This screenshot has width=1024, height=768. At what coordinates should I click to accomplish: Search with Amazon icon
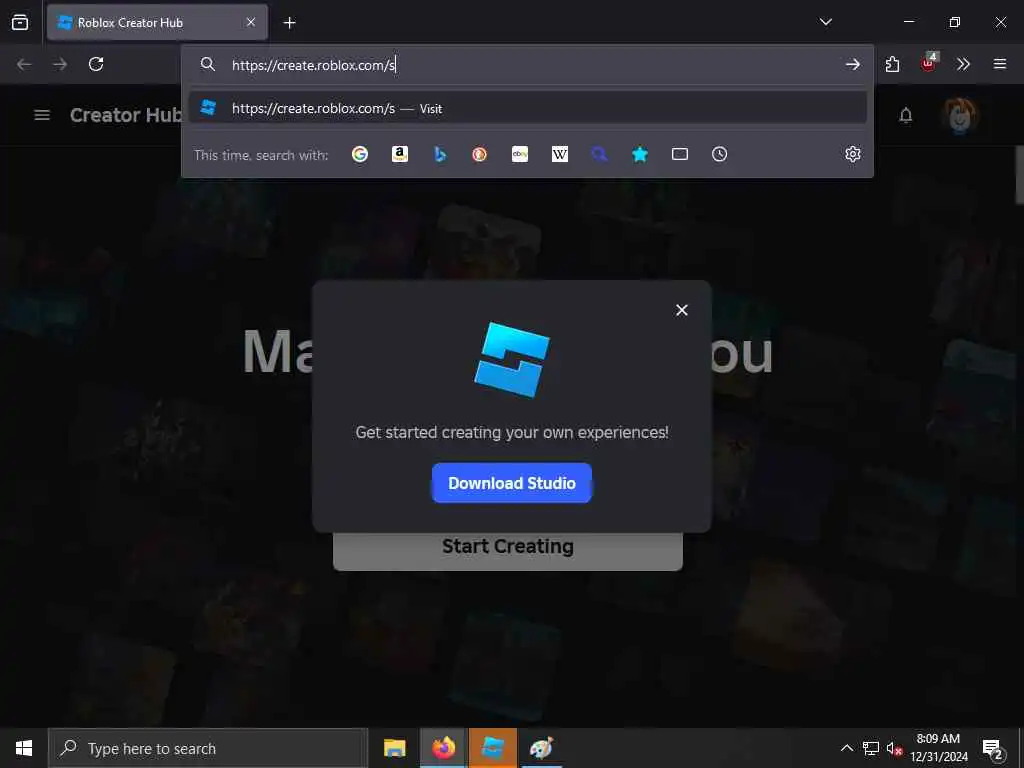(400, 154)
